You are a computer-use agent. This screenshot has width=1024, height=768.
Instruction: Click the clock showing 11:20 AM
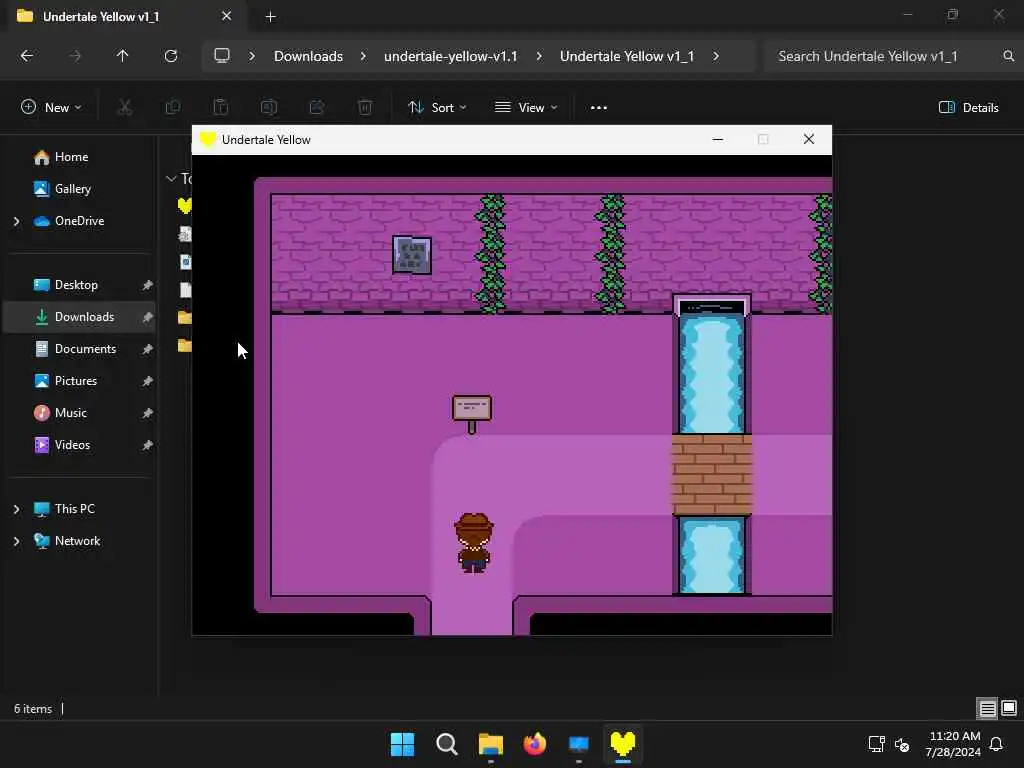point(954,744)
